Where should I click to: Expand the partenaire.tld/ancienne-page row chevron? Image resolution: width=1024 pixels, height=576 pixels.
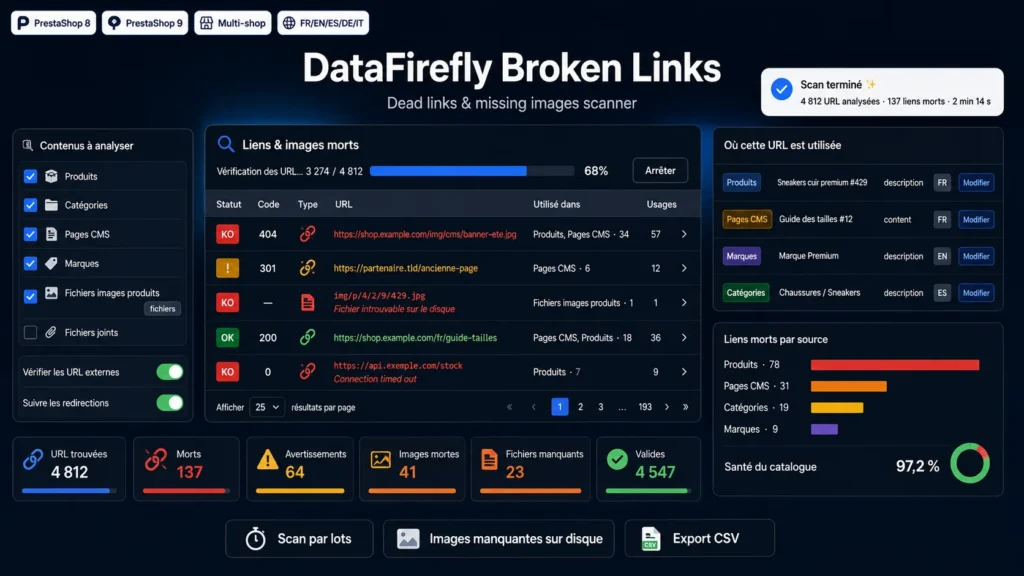coord(684,268)
